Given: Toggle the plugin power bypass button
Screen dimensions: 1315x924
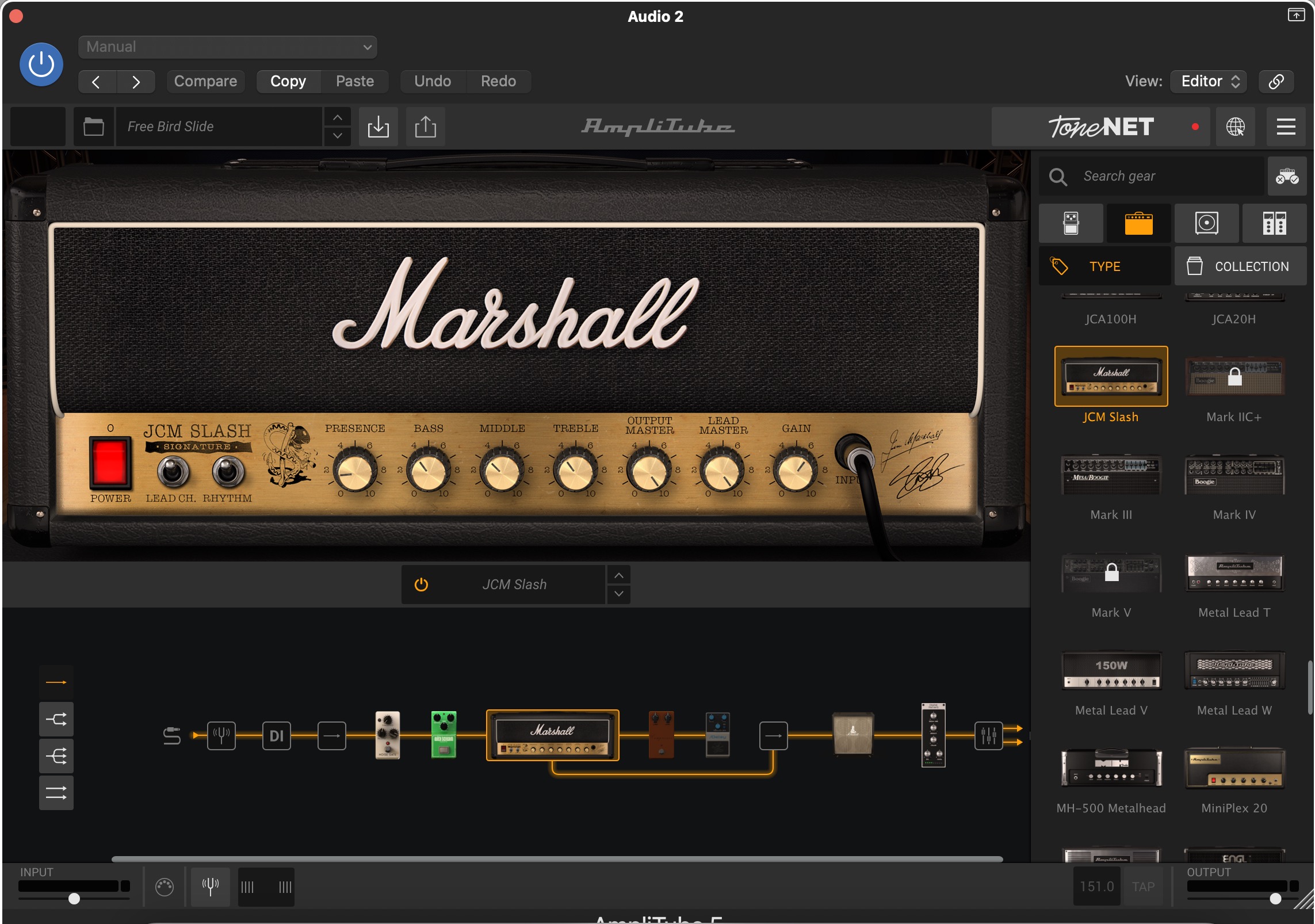Looking at the screenshot, I should coord(41,64).
